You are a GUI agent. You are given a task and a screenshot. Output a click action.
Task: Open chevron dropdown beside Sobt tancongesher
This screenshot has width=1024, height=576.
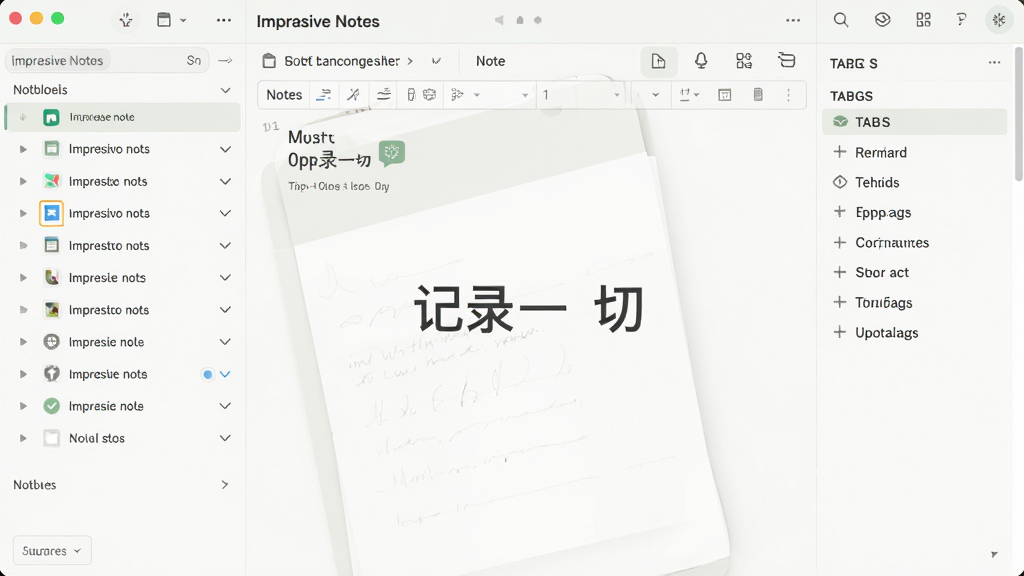click(436, 61)
